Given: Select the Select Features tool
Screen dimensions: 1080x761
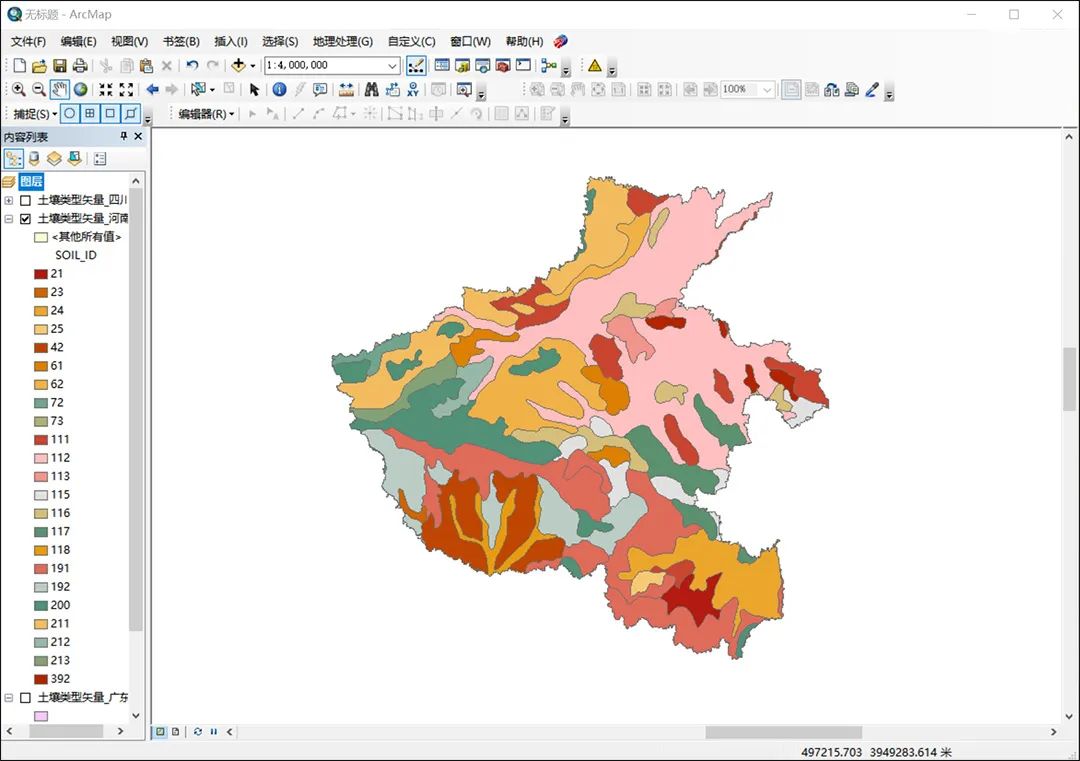Looking at the screenshot, I should (198, 90).
